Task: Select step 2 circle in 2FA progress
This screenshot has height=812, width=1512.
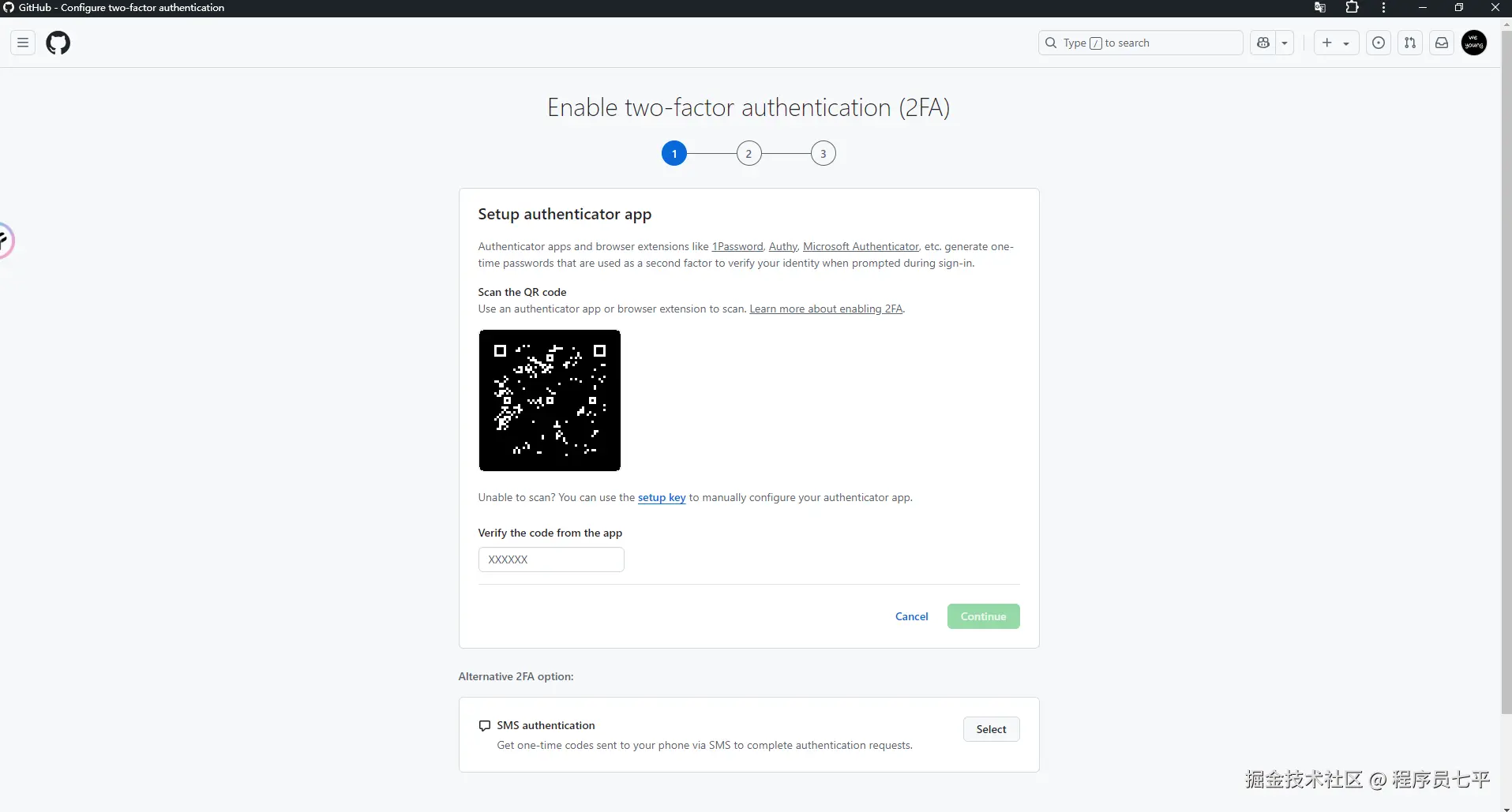Action: click(748, 153)
